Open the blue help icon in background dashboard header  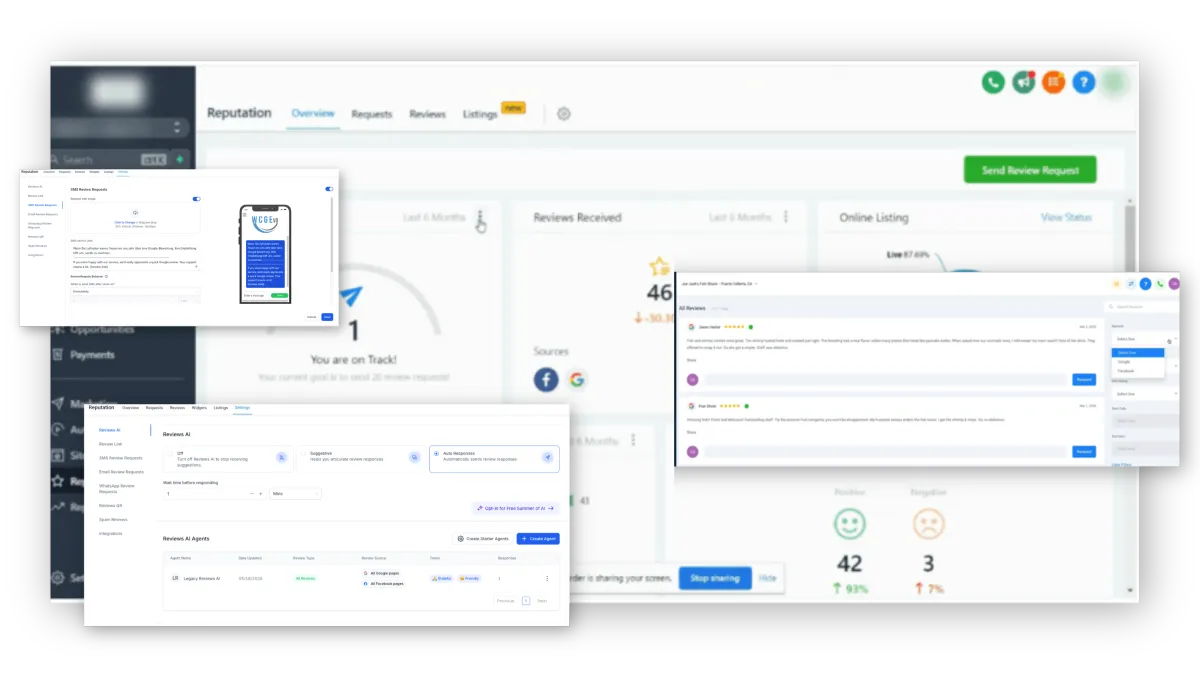(x=1084, y=82)
